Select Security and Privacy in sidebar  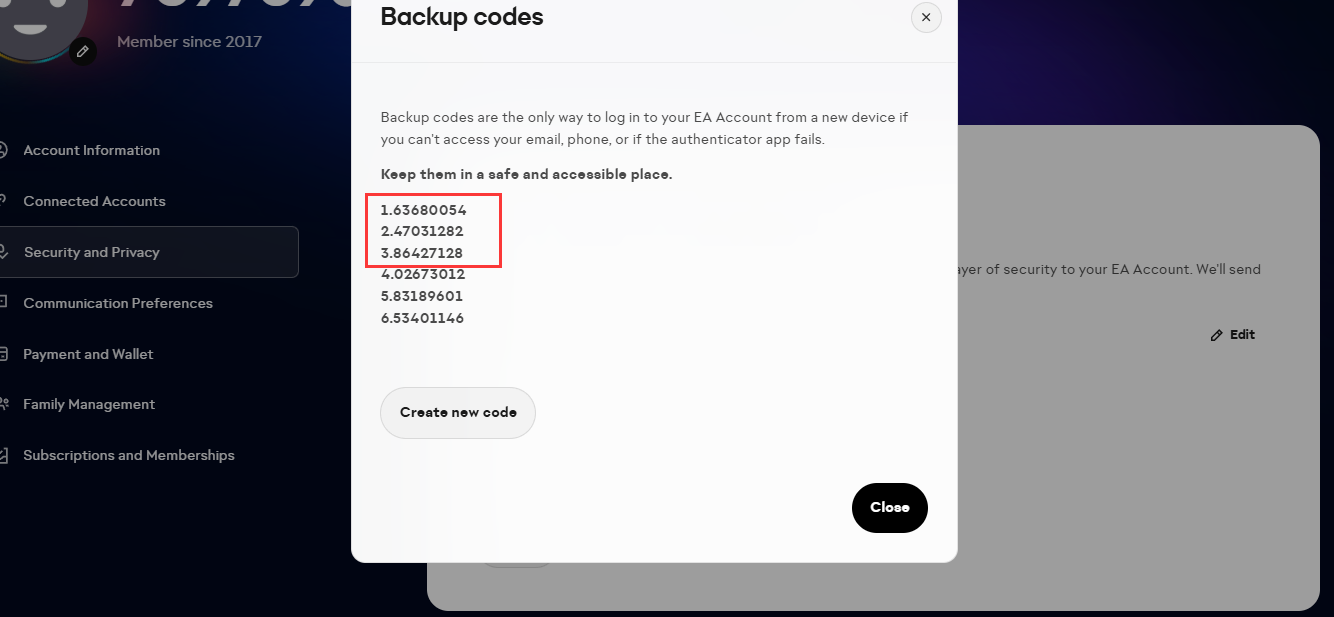pos(92,252)
